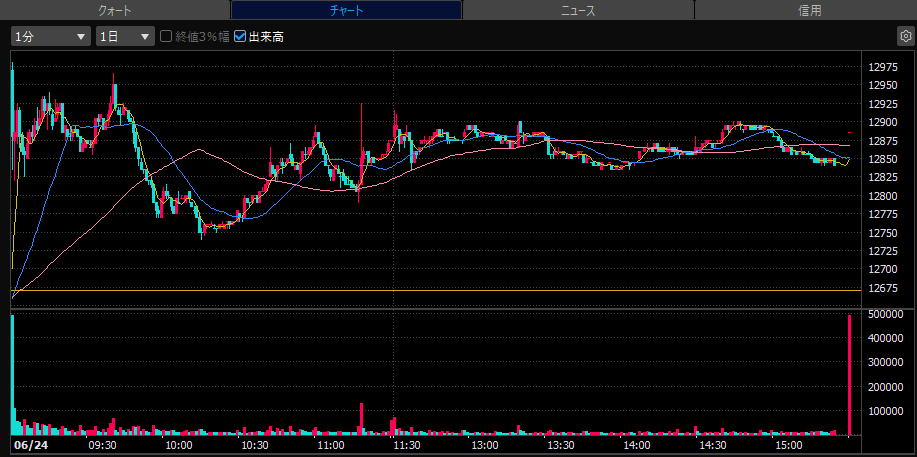Screen dimensions: 917x457
Task: Select the チャート tab
Action: 347,10
